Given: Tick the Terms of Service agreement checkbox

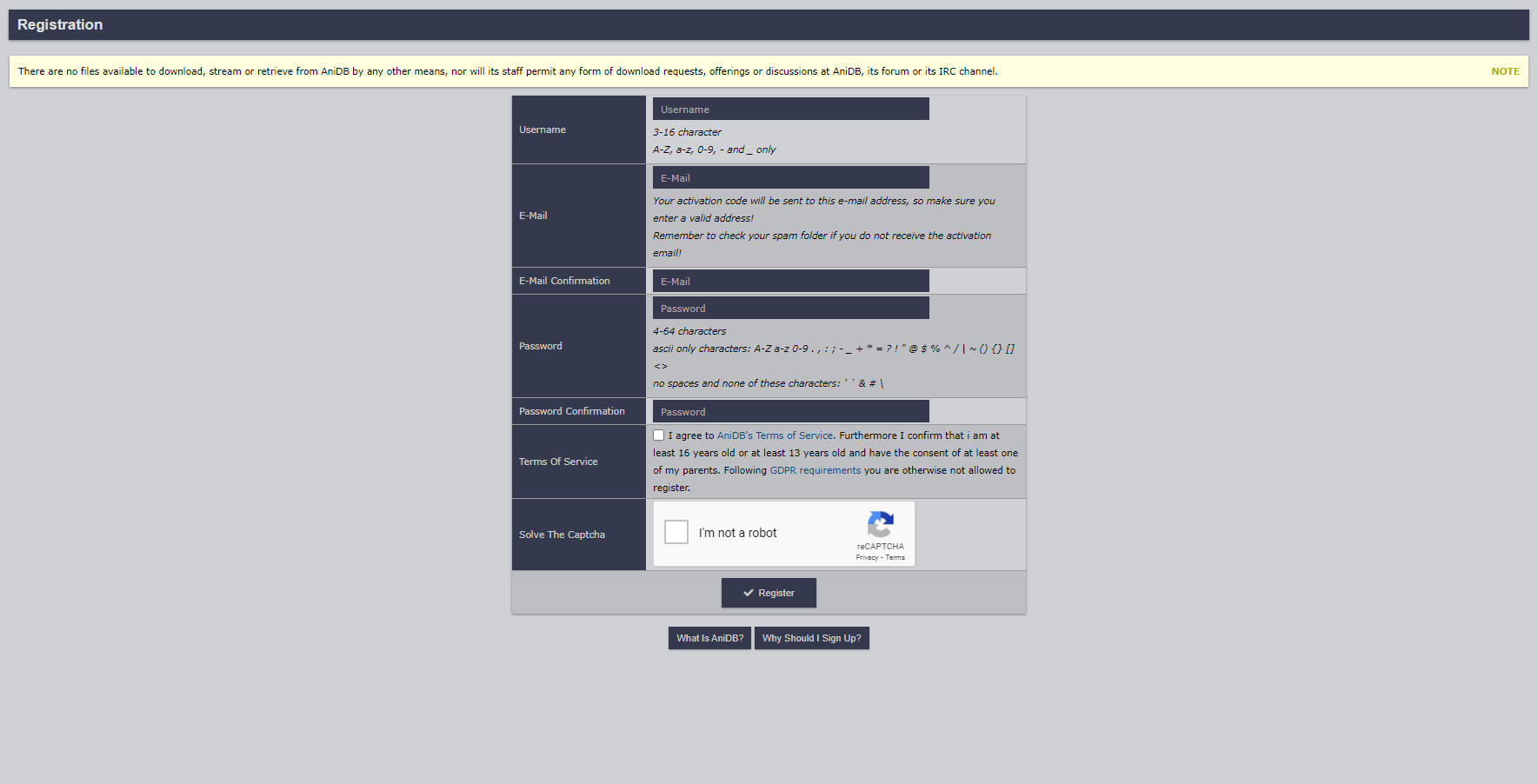Looking at the screenshot, I should tap(658, 435).
